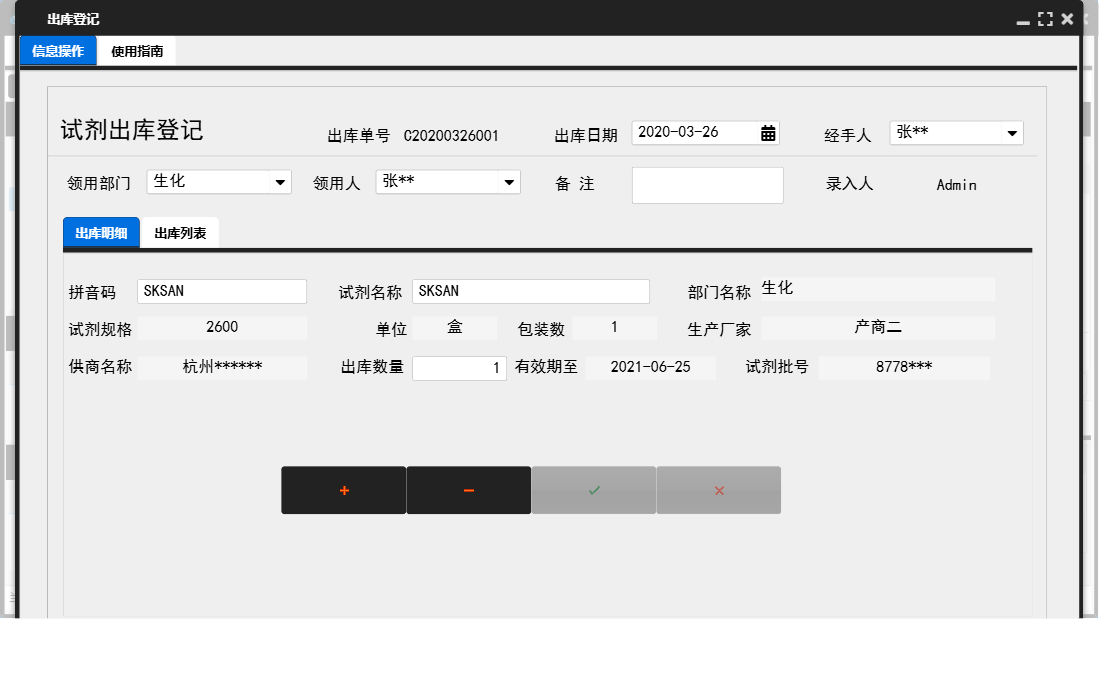
Task: Click the maximize icon in the 出库登记 title bar
Action: pos(1046,18)
